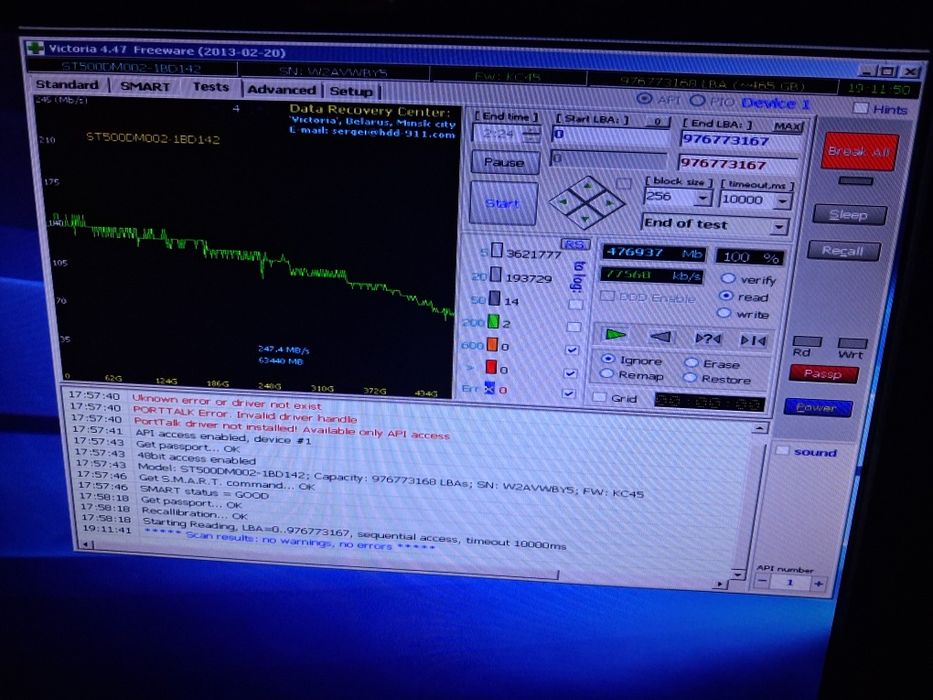
Task: Click the Start LBA input field
Action: coord(610,135)
